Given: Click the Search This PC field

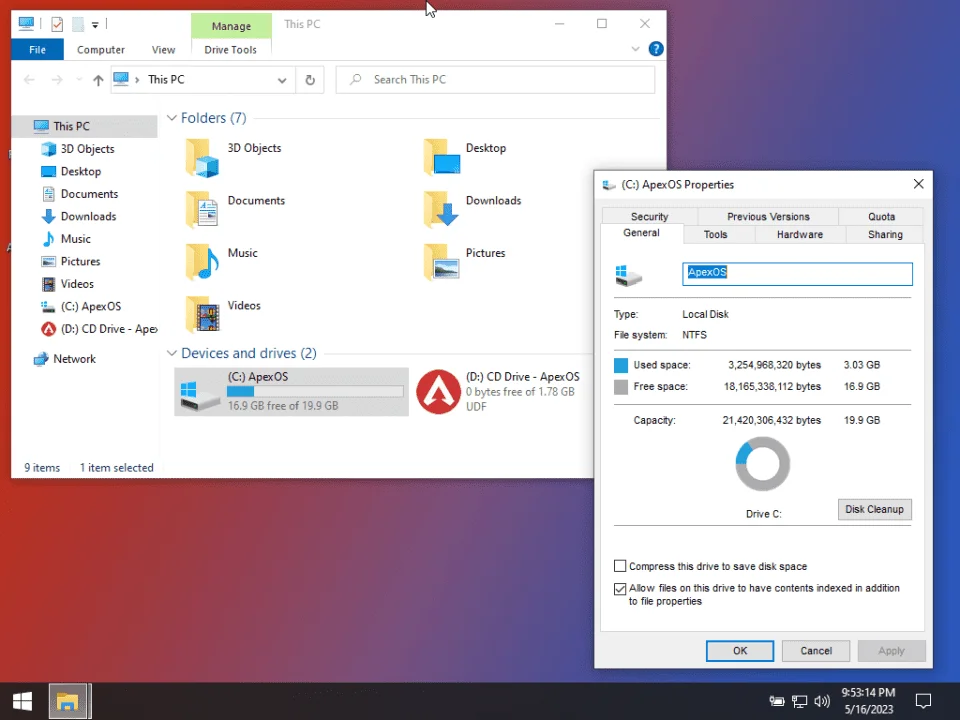Looking at the screenshot, I should coord(495,80).
